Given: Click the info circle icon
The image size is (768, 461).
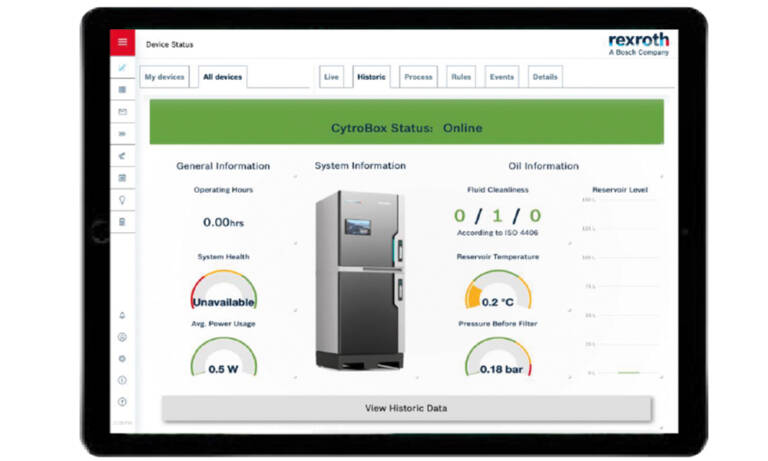Looking at the screenshot, I should point(122,380).
